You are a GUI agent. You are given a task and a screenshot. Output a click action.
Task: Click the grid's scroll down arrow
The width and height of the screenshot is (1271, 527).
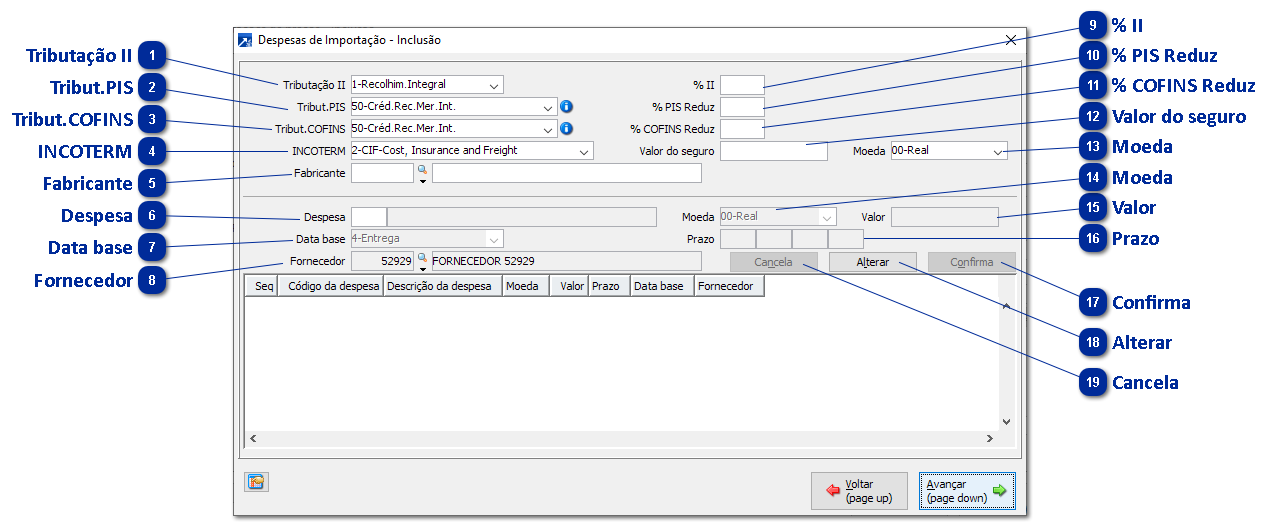pyautogui.click(x=1007, y=422)
